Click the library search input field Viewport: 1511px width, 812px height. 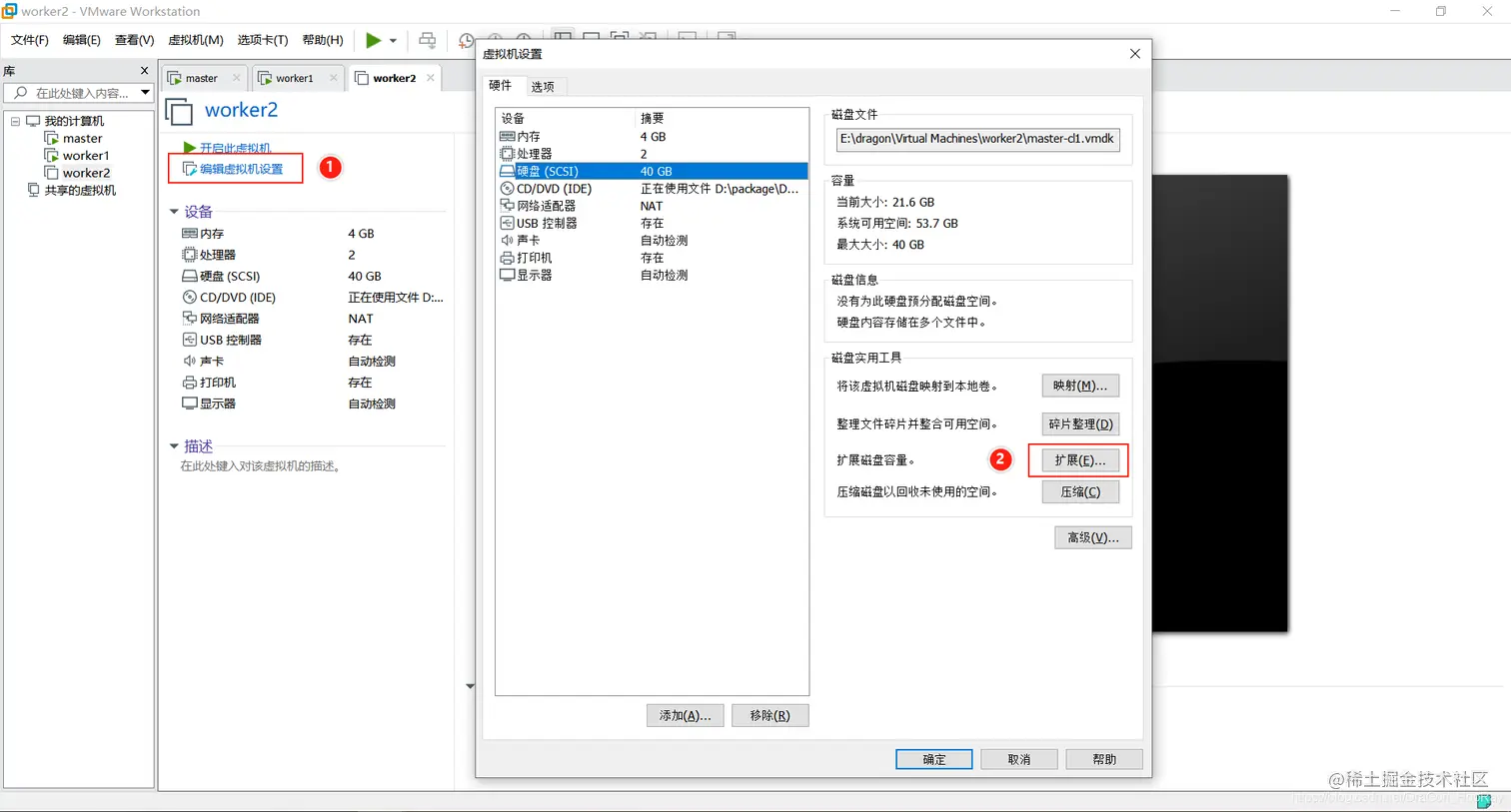click(75, 93)
